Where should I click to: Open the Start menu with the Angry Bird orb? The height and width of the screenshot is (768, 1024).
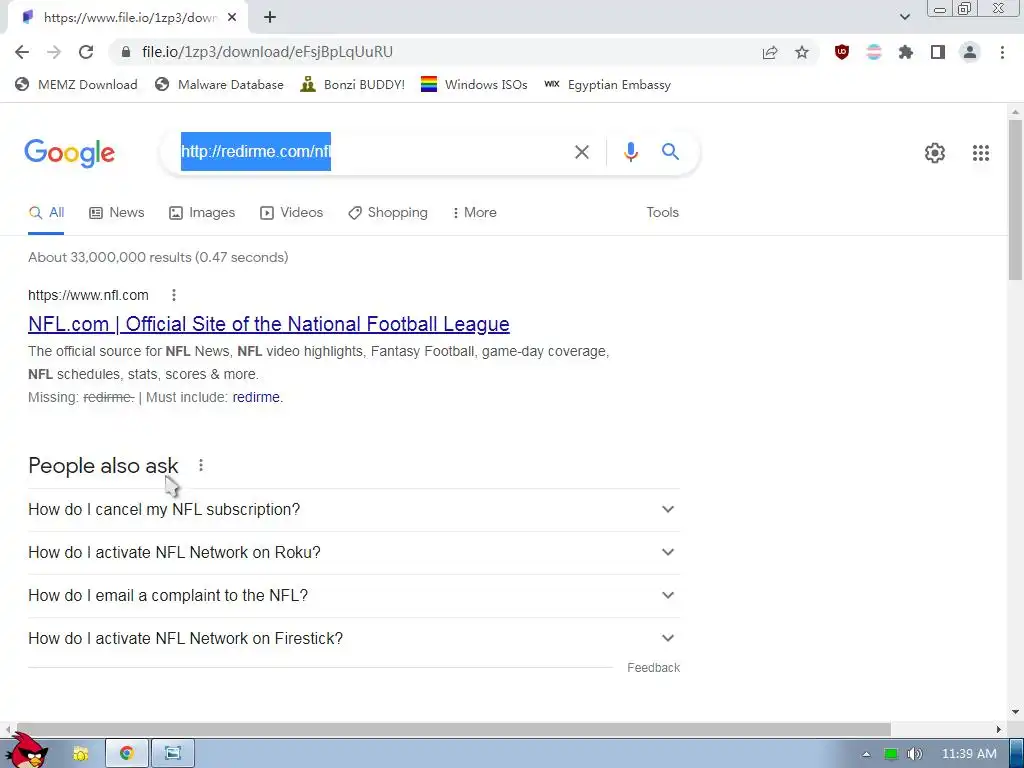click(x=27, y=751)
